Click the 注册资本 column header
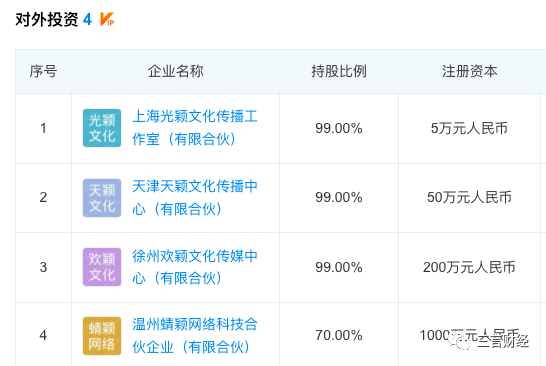Viewport: 546px width, 366px height. [x=469, y=71]
